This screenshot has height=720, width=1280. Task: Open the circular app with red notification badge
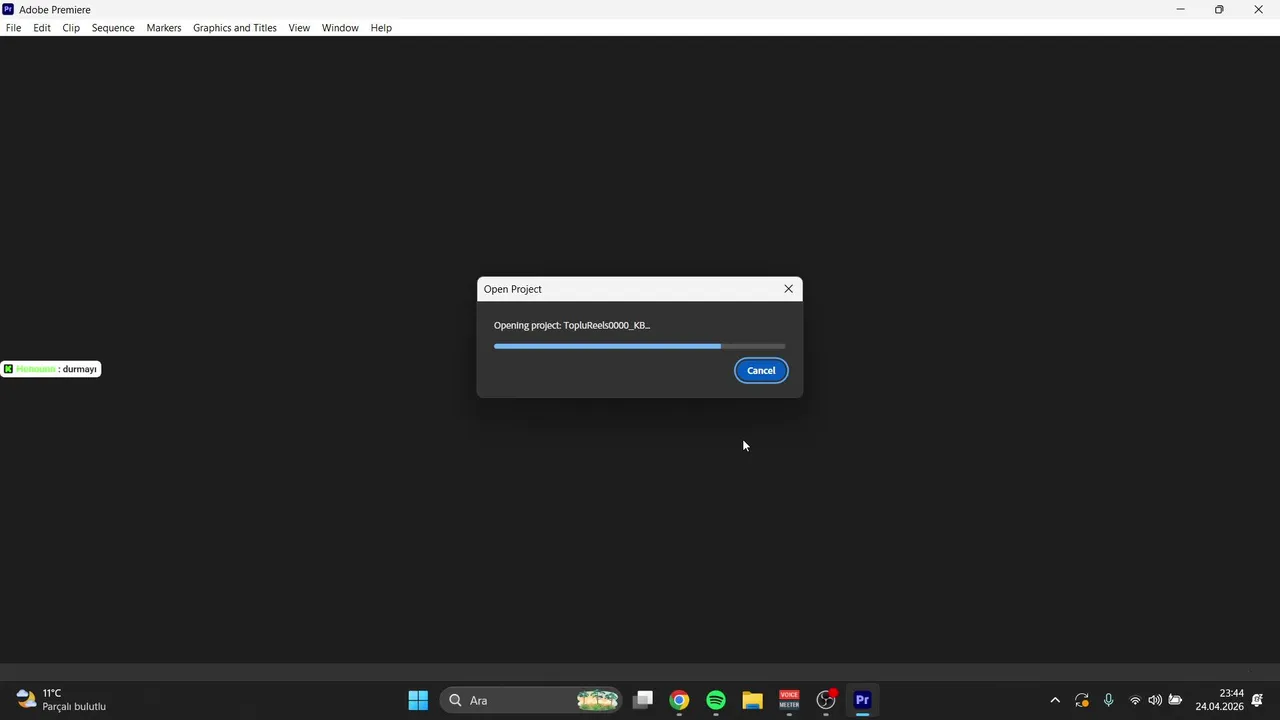click(826, 700)
